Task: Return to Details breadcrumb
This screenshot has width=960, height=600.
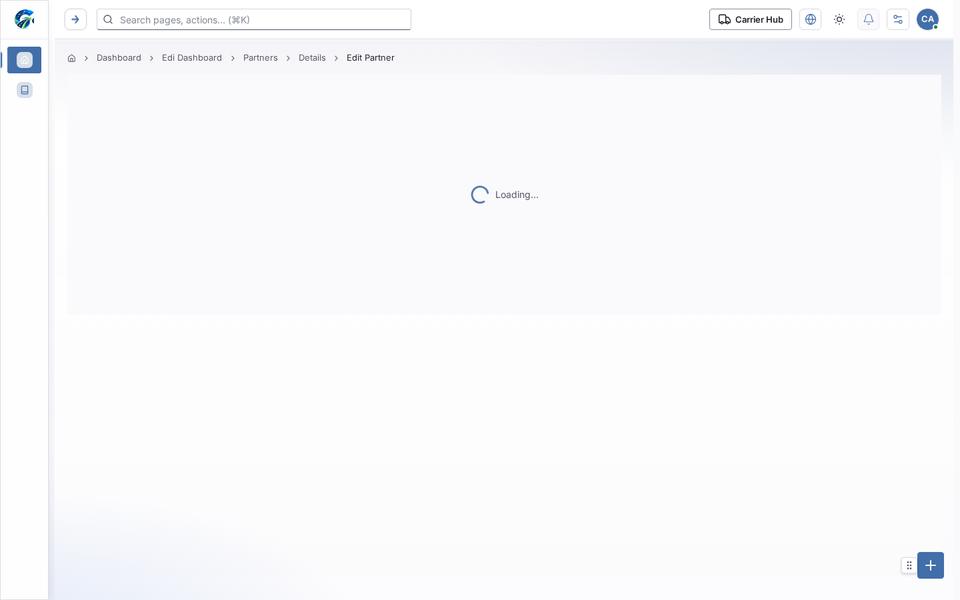Action: tap(312, 58)
